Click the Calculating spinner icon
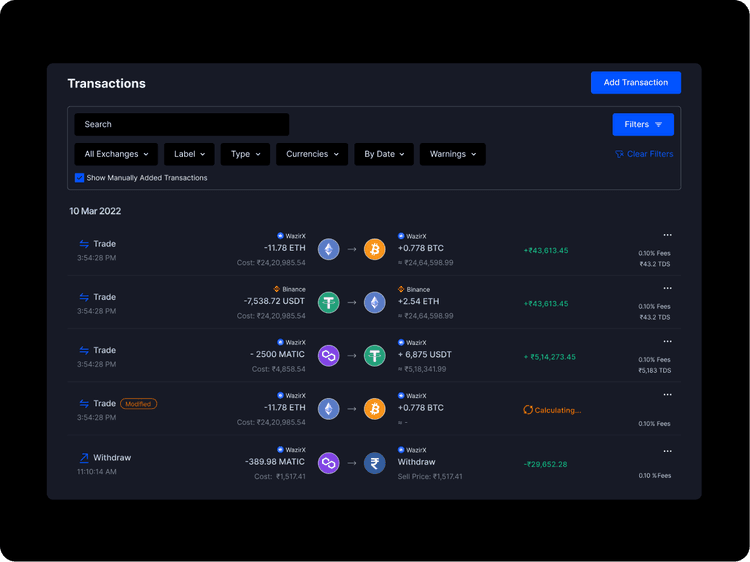The height and width of the screenshot is (562, 750). (x=528, y=410)
